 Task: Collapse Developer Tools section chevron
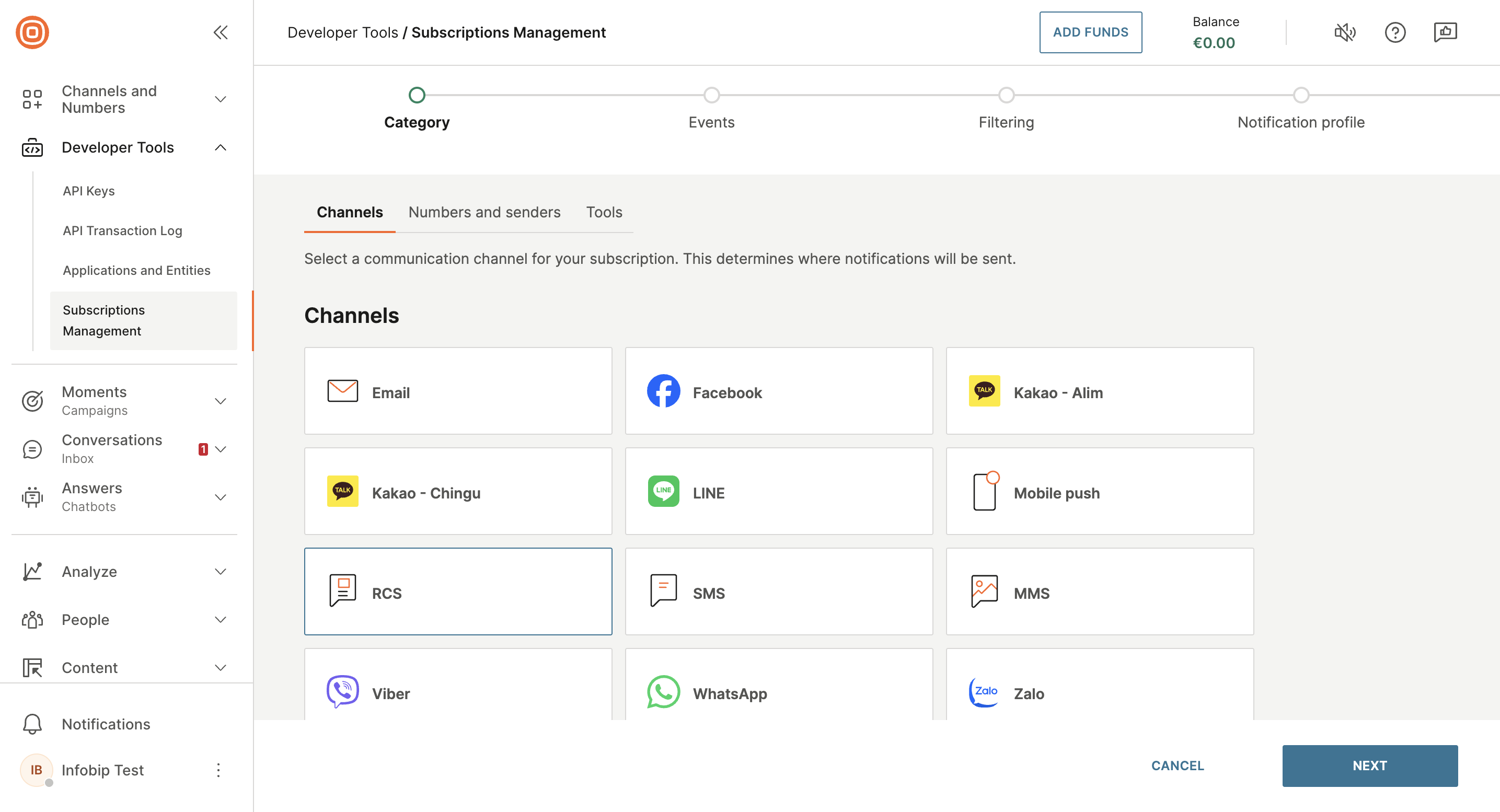[x=220, y=148]
